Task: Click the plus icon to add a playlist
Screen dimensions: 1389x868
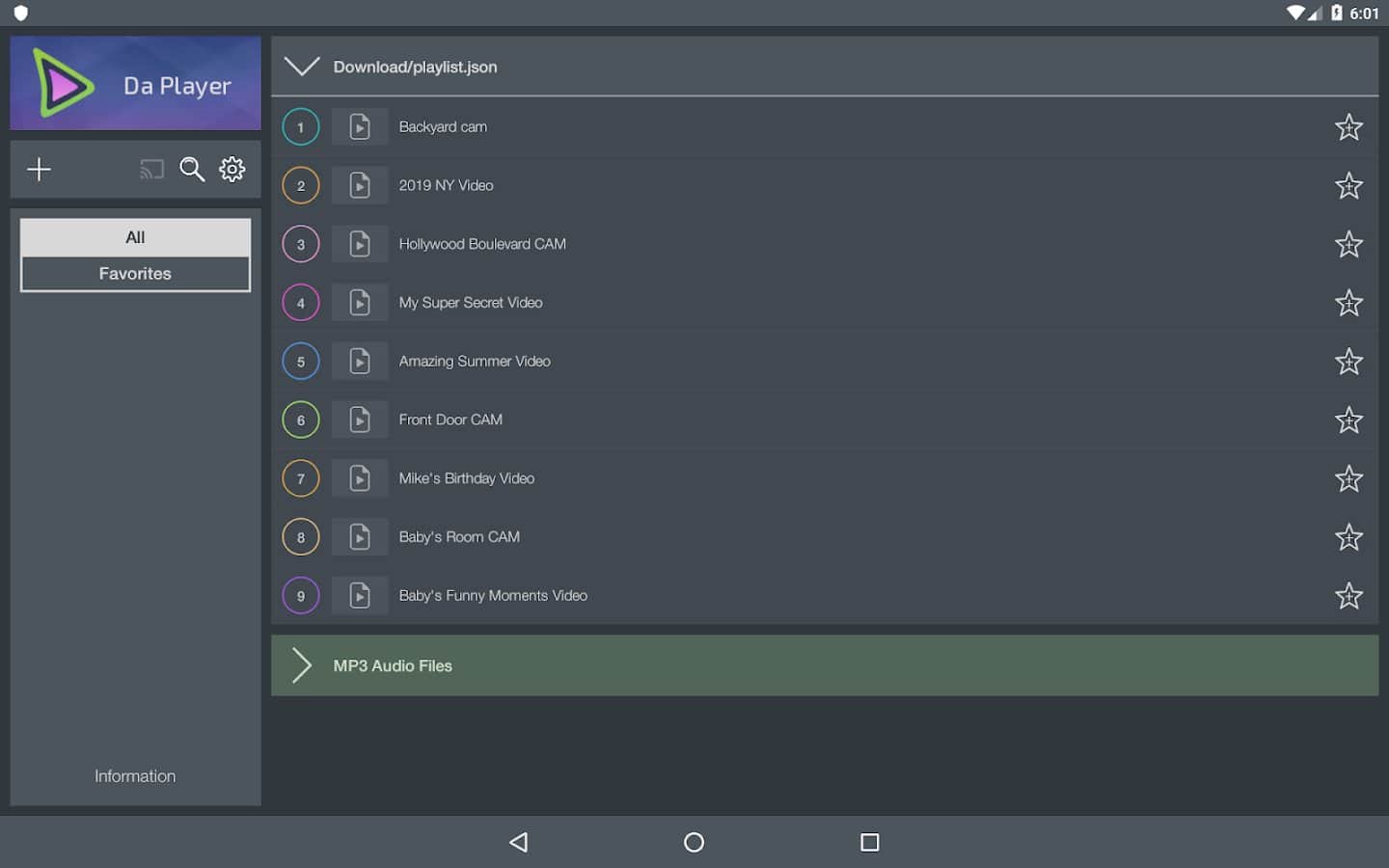Action: 39,170
